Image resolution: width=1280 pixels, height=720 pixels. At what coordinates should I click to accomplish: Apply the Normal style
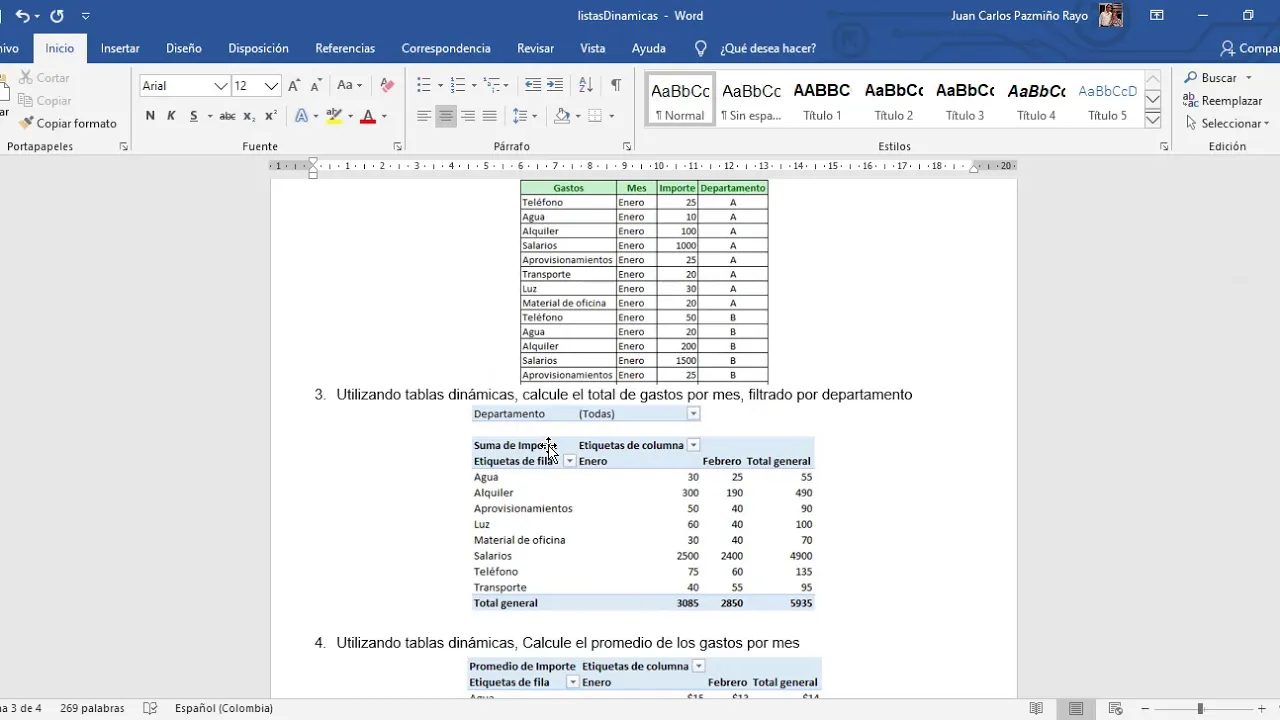point(680,100)
